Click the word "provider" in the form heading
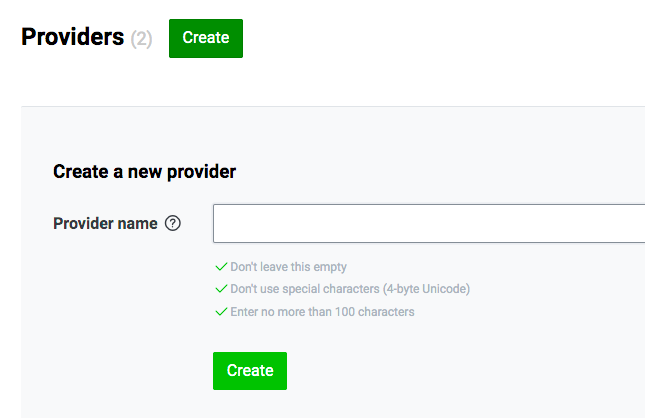645x418 pixels. [x=202, y=172]
